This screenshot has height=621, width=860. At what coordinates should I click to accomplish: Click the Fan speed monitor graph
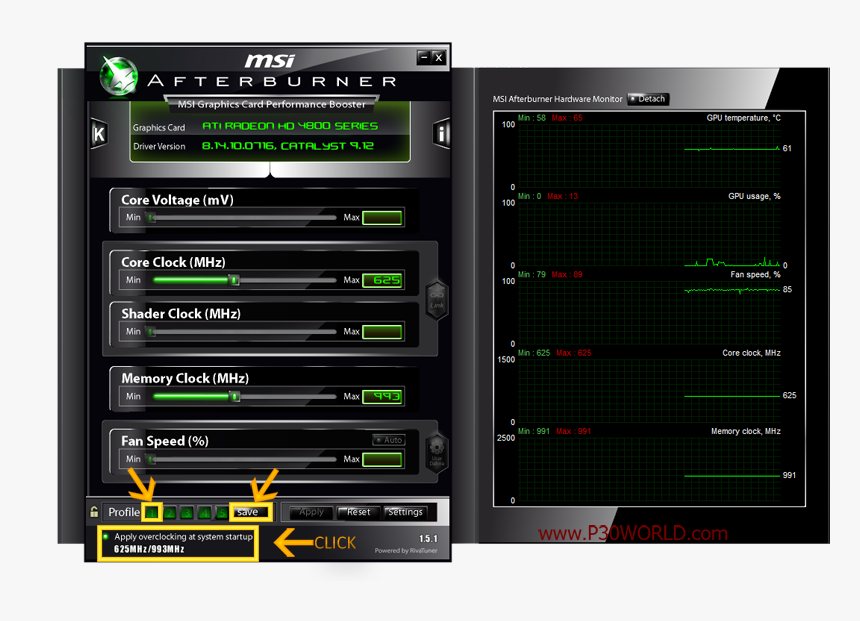649,313
